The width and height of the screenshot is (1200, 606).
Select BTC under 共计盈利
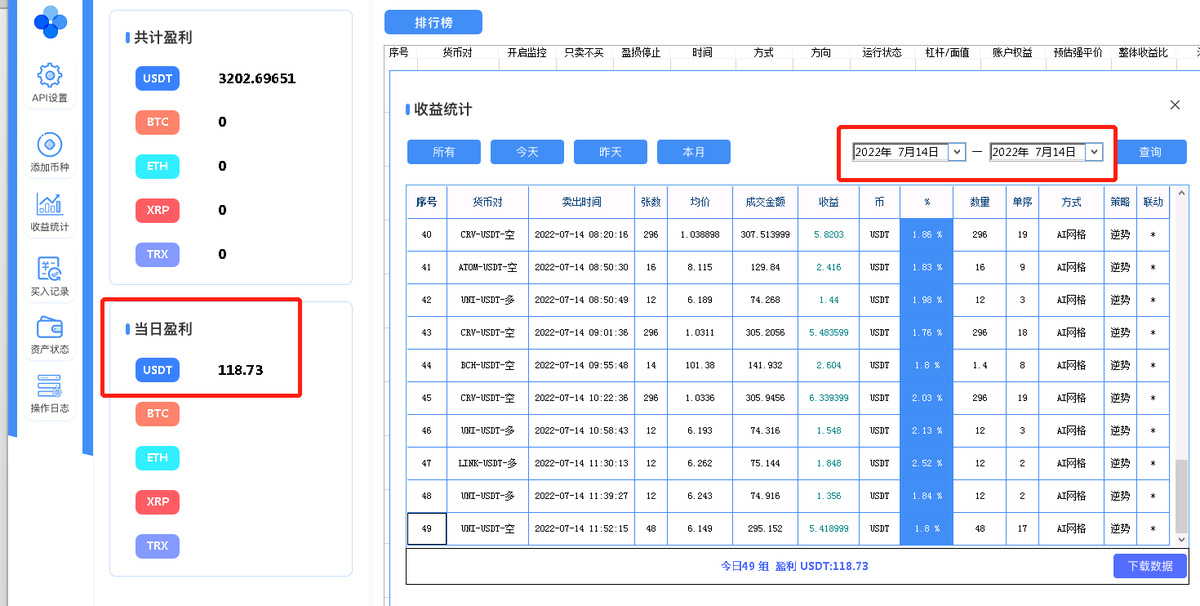(x=157, y=122)
